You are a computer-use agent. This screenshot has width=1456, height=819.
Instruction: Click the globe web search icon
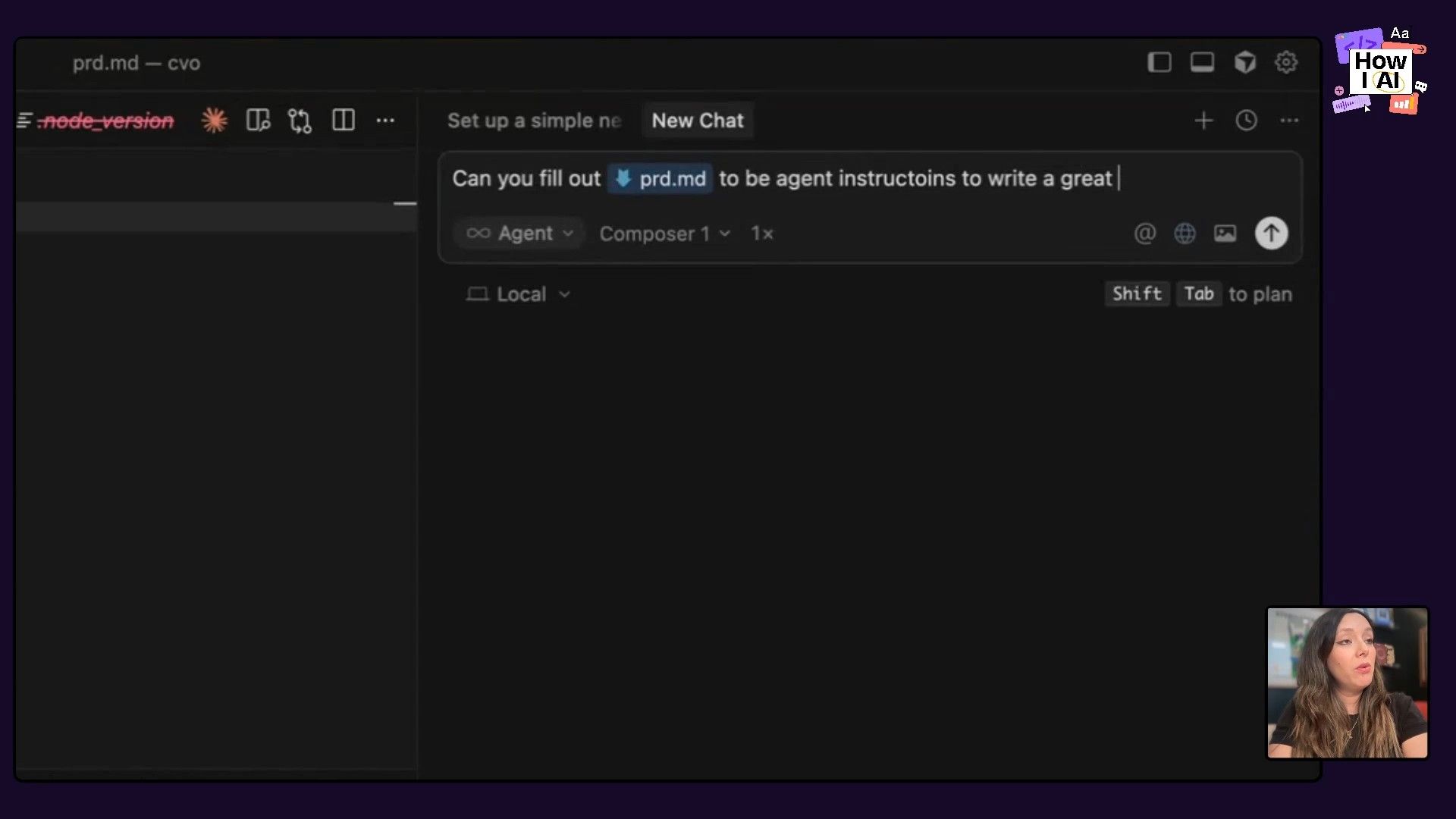[1185, 234]
